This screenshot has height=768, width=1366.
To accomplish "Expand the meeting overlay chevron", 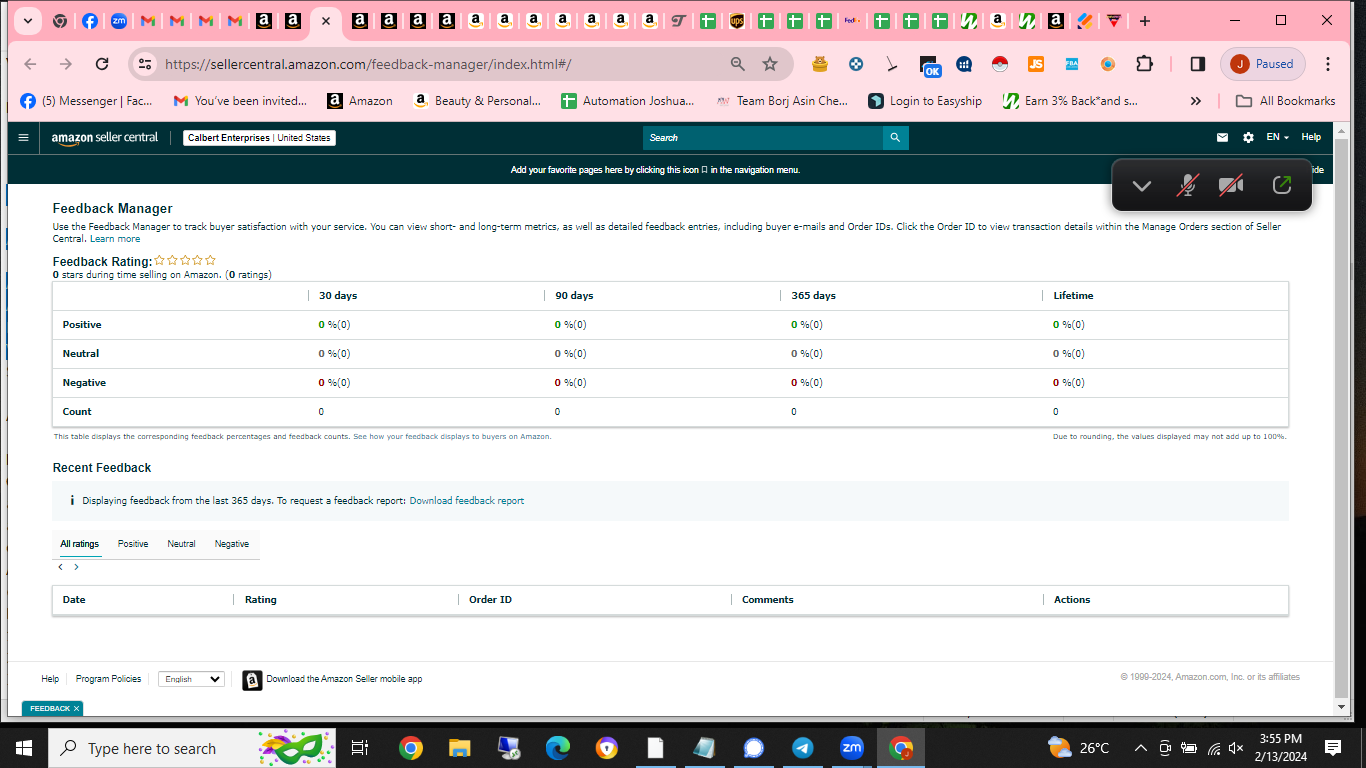I will [x=1141, y=186].
